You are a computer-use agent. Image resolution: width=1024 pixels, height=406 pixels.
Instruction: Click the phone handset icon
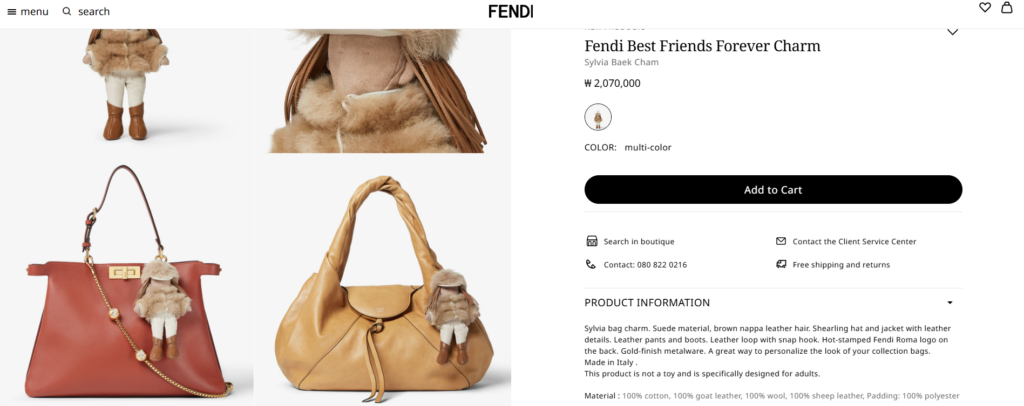pos(591,265)
